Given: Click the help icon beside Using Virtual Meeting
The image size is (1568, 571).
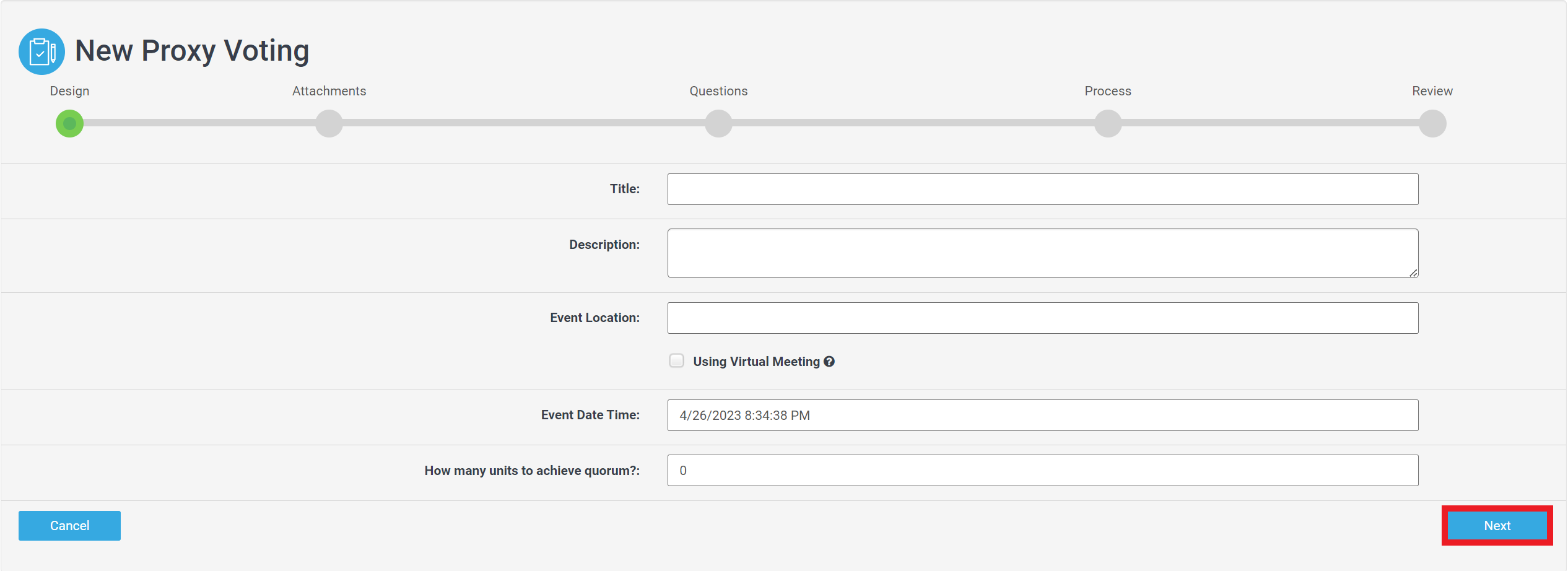Looking at the screenshot, I should pyautogui.click(x=829, y=362).
